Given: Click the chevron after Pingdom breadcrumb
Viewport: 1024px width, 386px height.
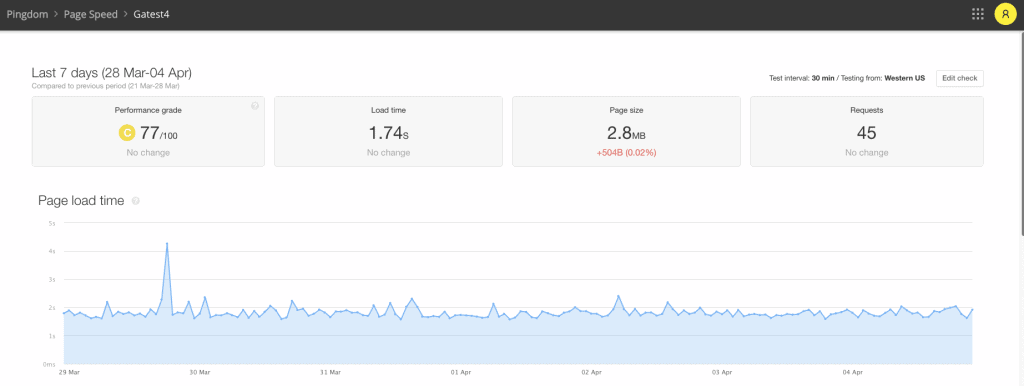Looking at the screenshot, I should coord(56,14).
